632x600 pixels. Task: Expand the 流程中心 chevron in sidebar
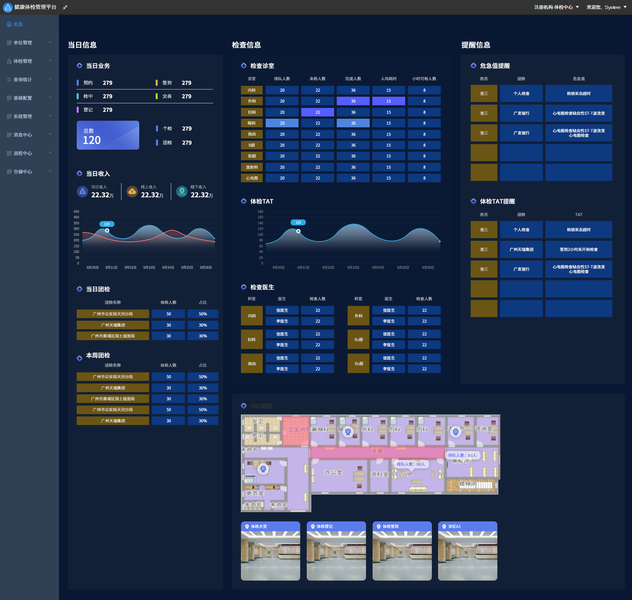(x=50, y=153)
